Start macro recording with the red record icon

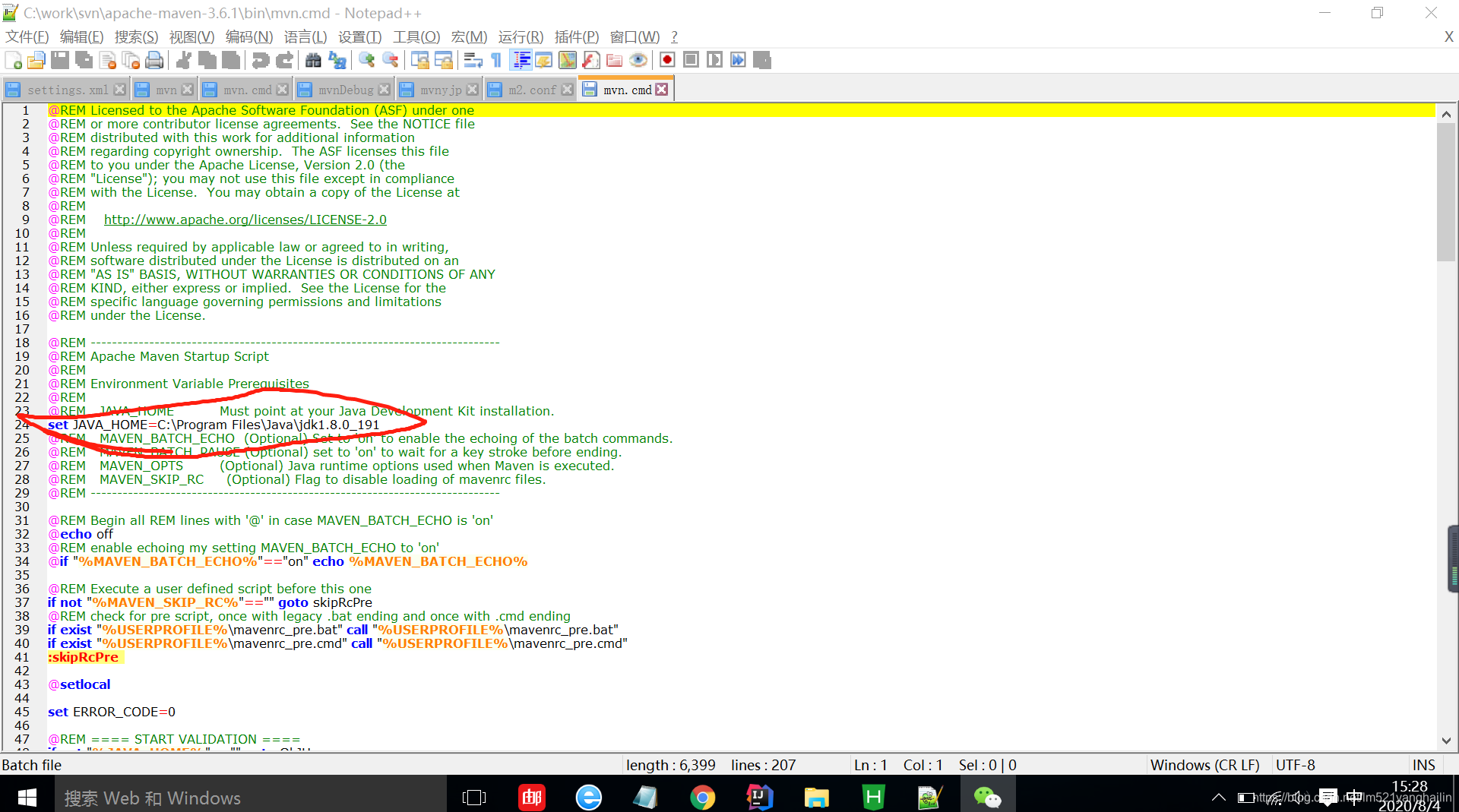666,60
